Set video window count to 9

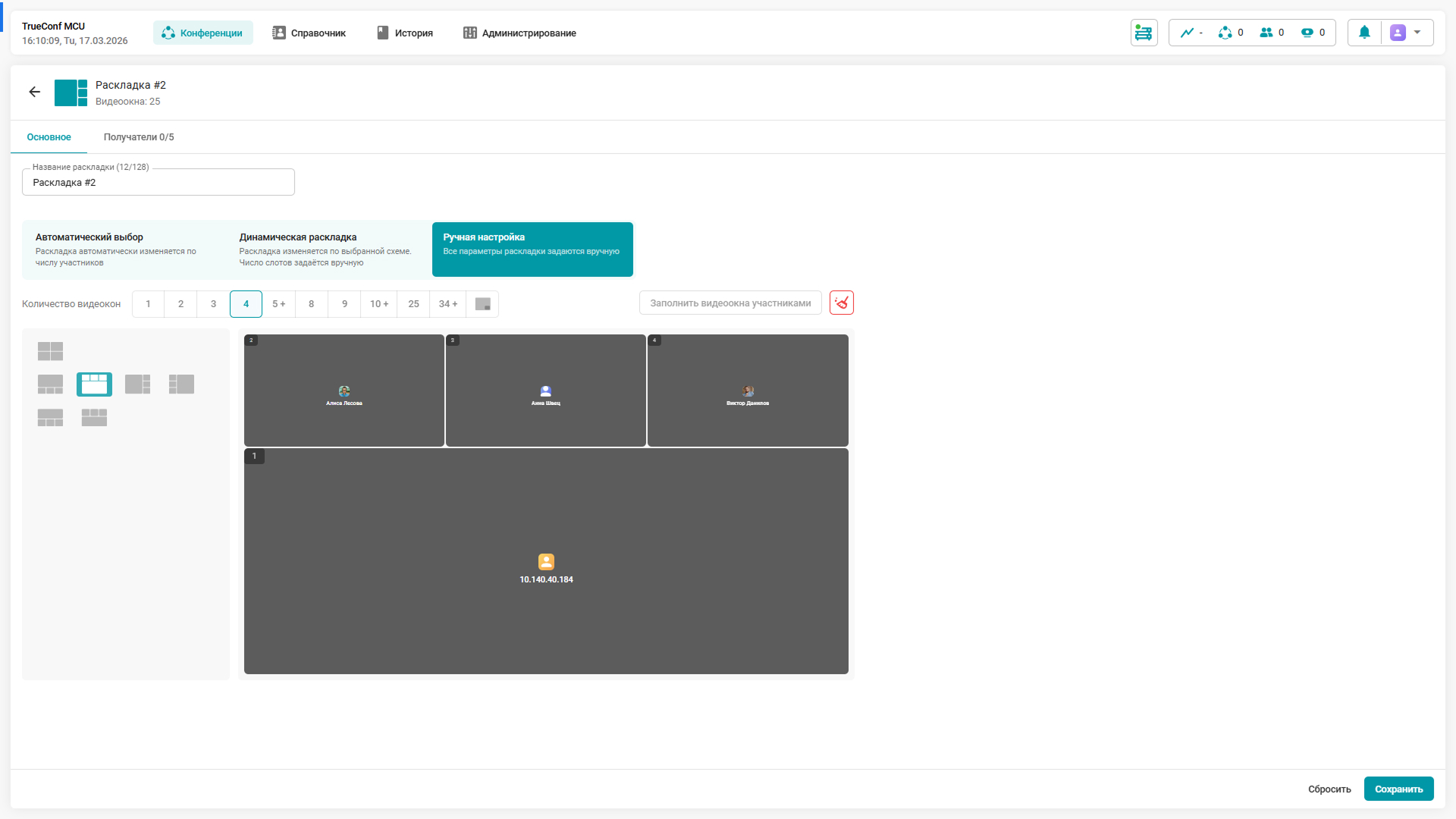tap(344, 304)
